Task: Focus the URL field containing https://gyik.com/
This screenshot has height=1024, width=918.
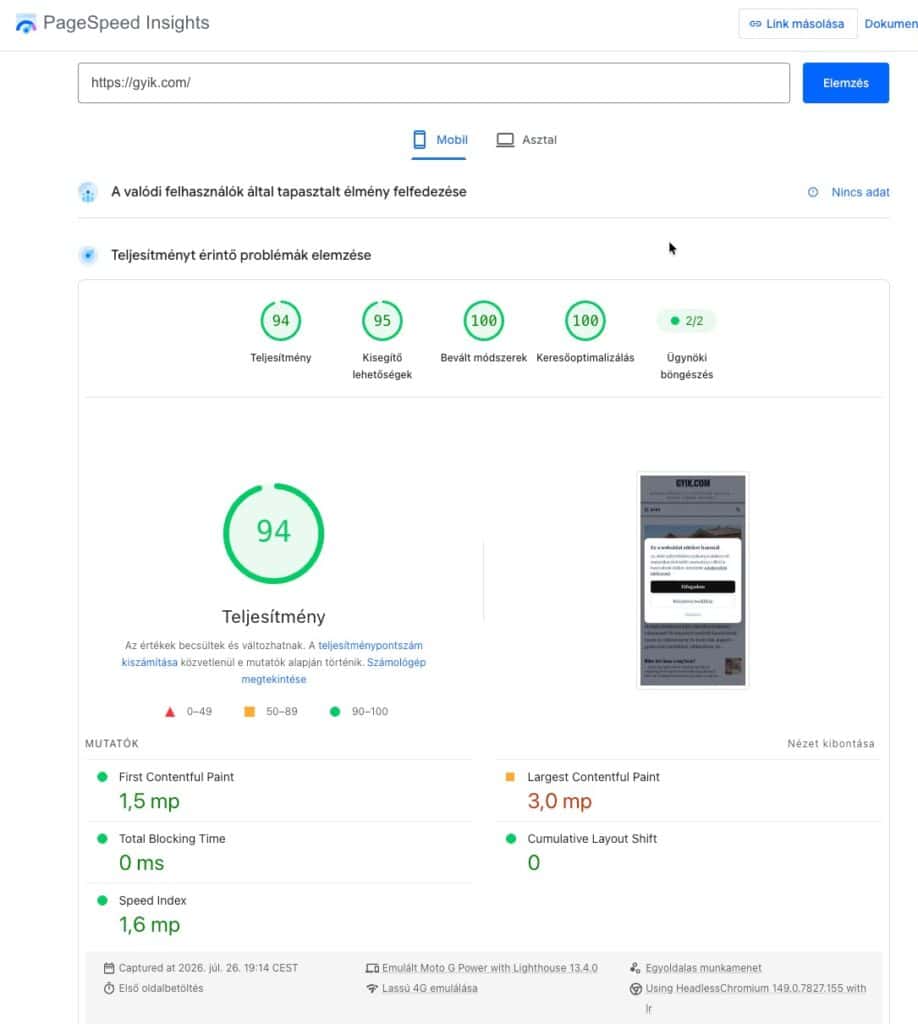Action: pos(434,83)
